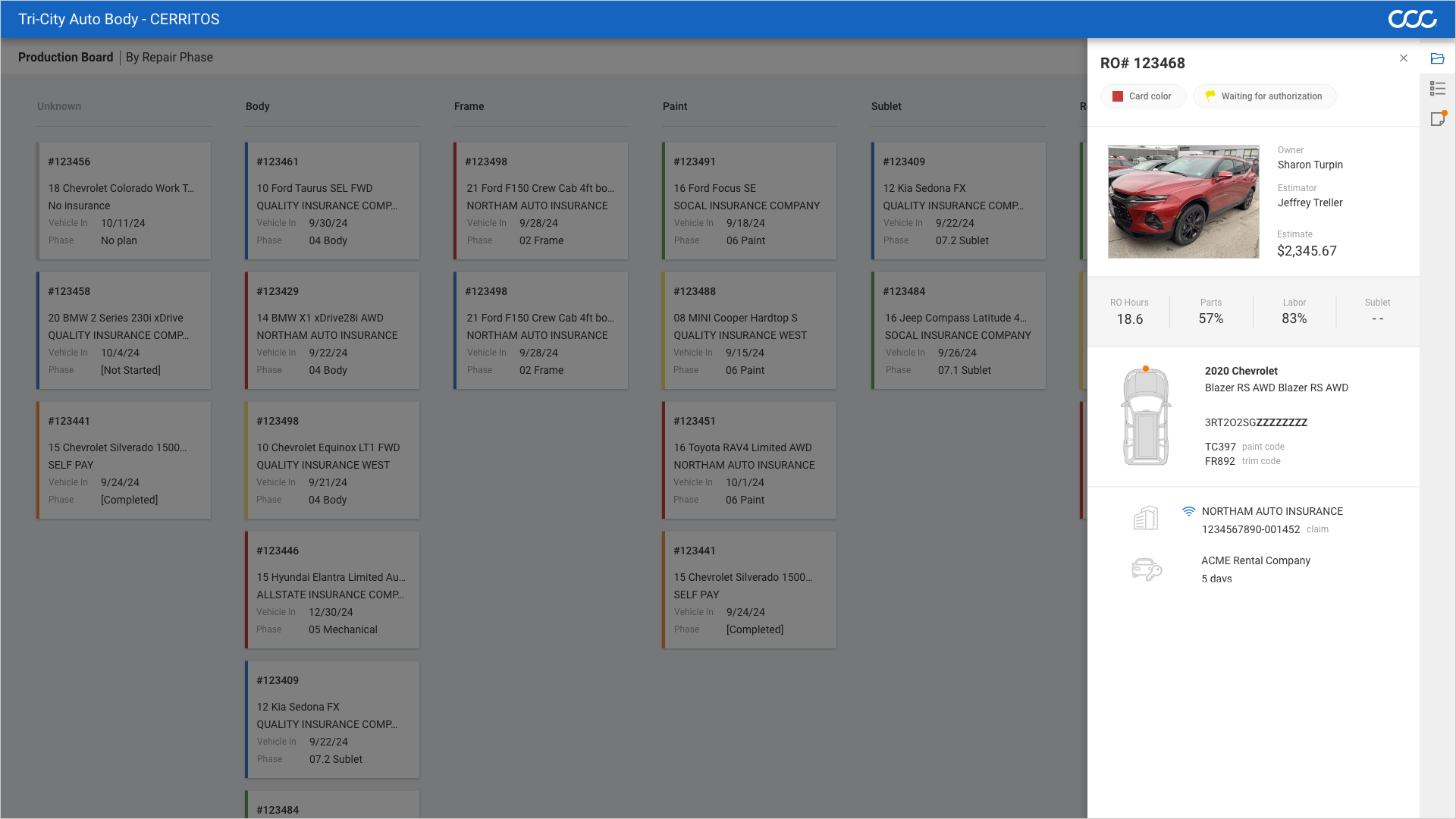Viewport: 1456px width, 819px height.
Task: Close the RO# 123468 detail panel
Action: pyautogui.click(x=1404, y=58)
